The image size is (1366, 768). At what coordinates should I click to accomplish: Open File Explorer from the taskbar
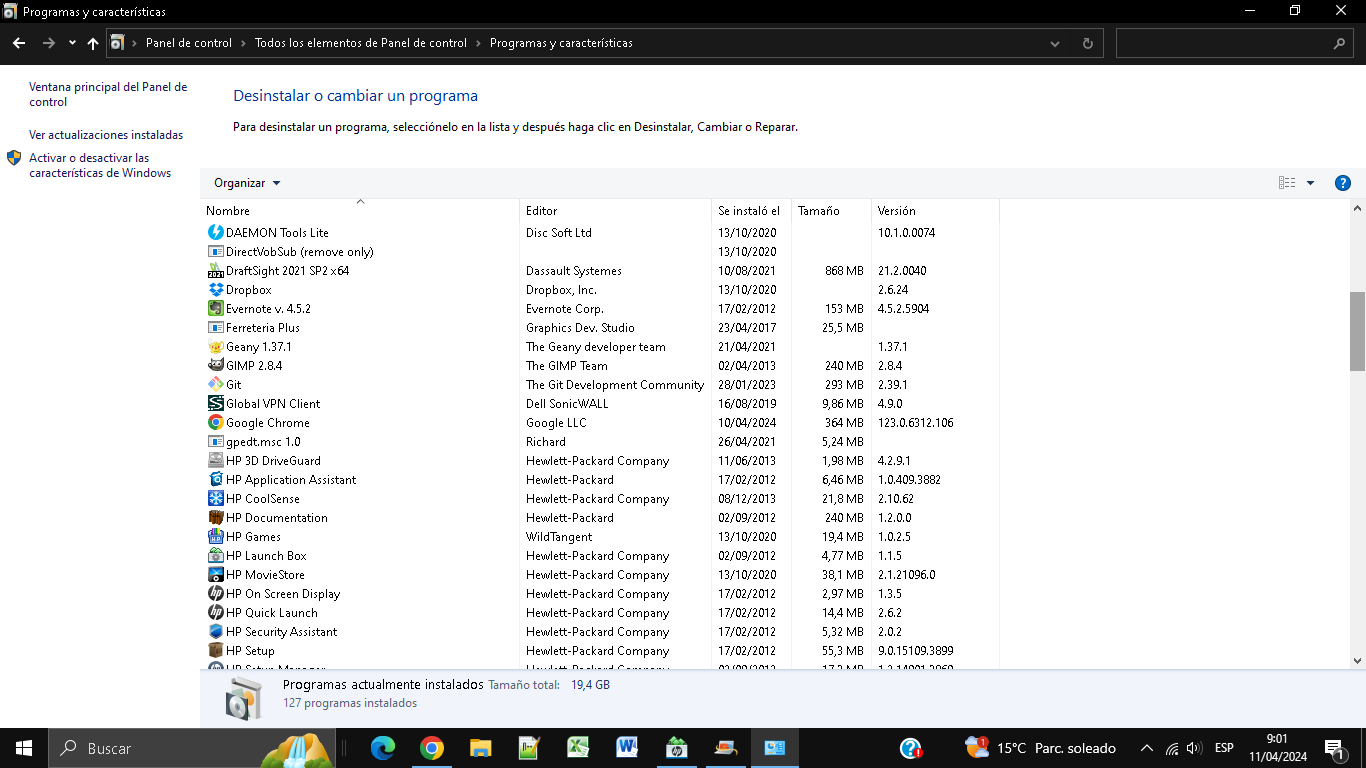tap(481, 748)
